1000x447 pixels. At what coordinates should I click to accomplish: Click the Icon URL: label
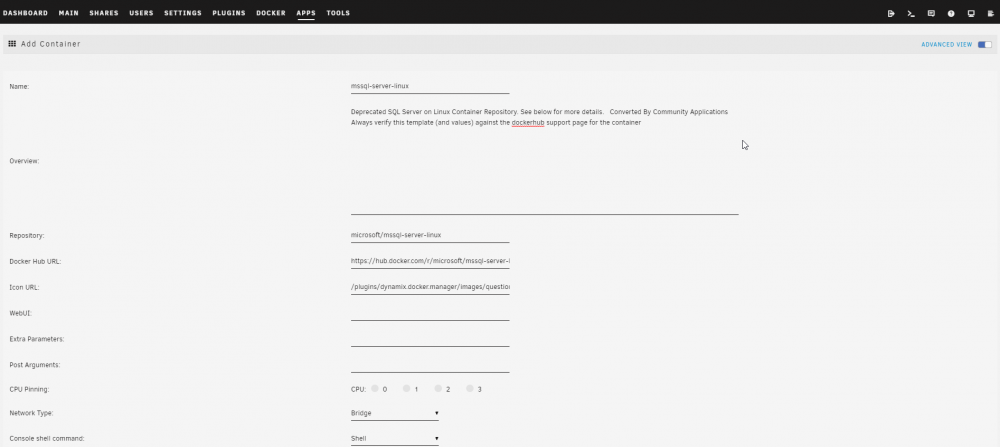tap(24, 288)
